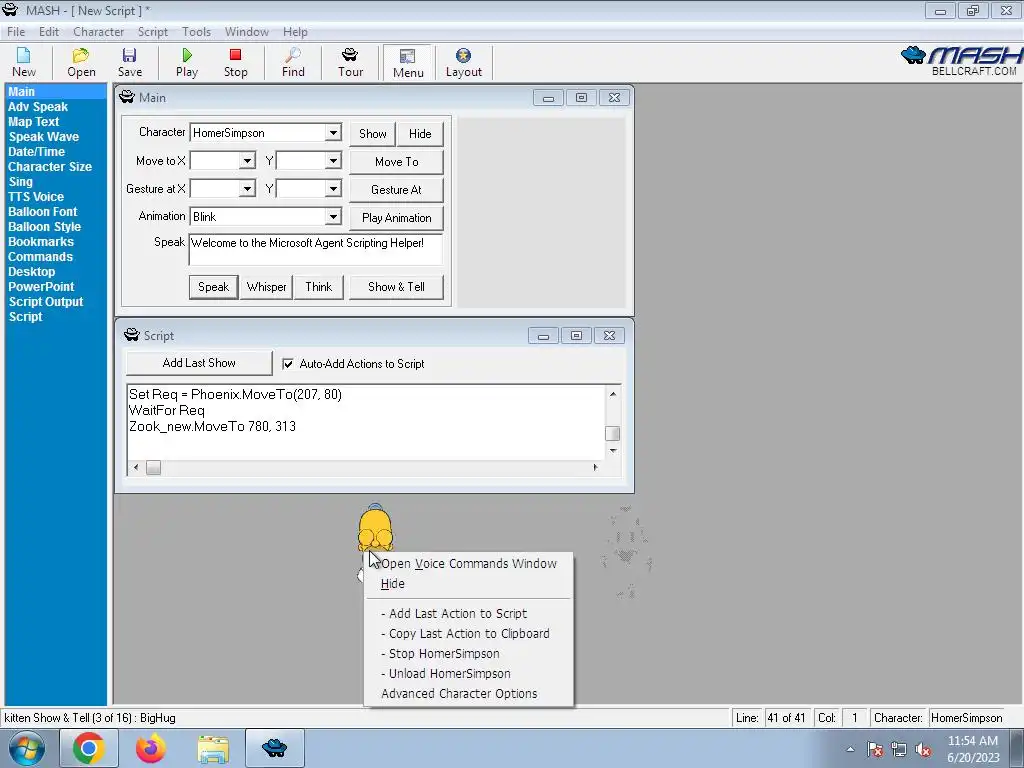This screenshot has height=768, width=1024.
Task: Start playback with the Play icon
Action: click(187, 63)
